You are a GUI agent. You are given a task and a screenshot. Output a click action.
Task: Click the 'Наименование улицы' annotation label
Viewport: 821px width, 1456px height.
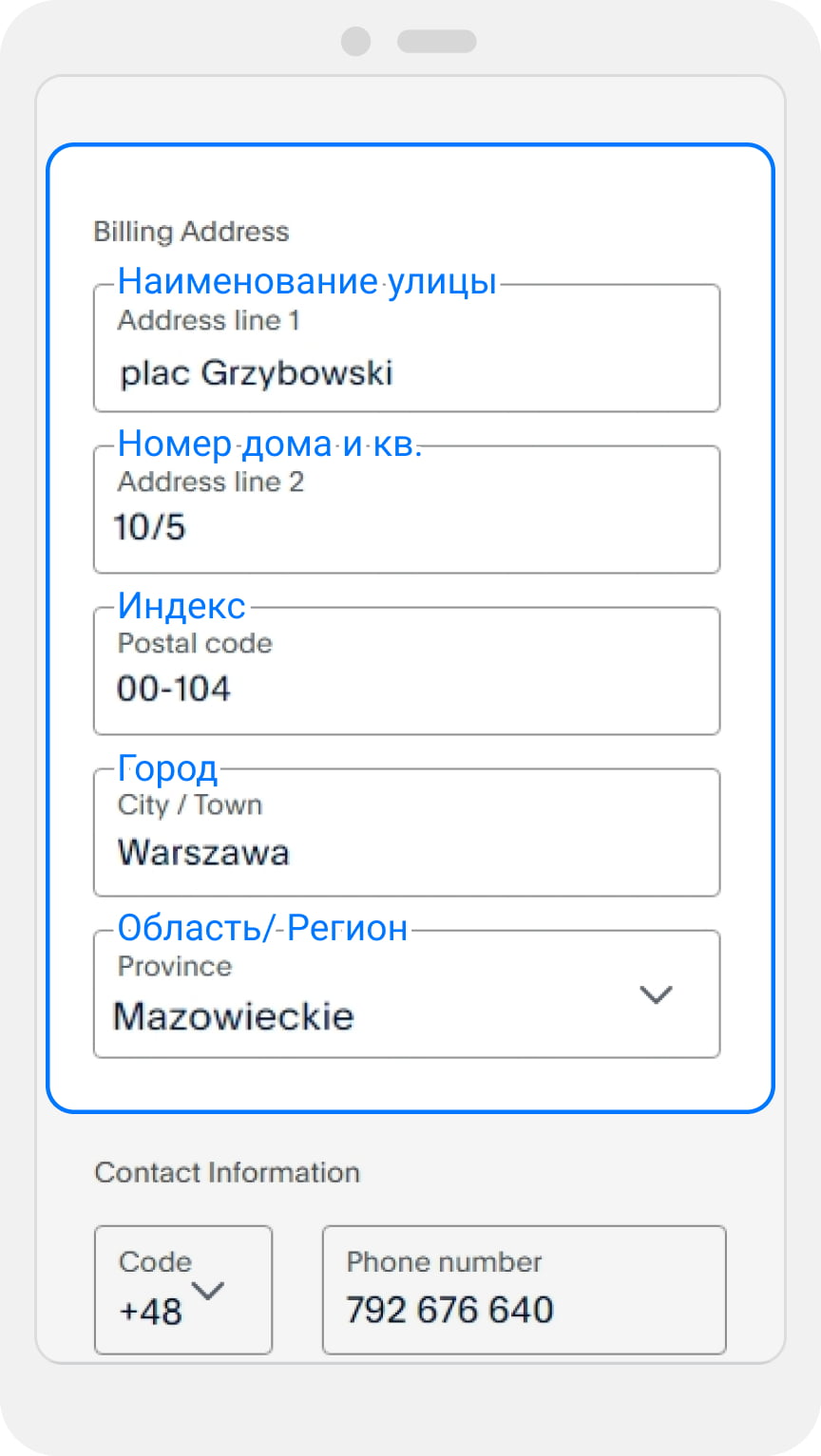click(x=307, y=281)
